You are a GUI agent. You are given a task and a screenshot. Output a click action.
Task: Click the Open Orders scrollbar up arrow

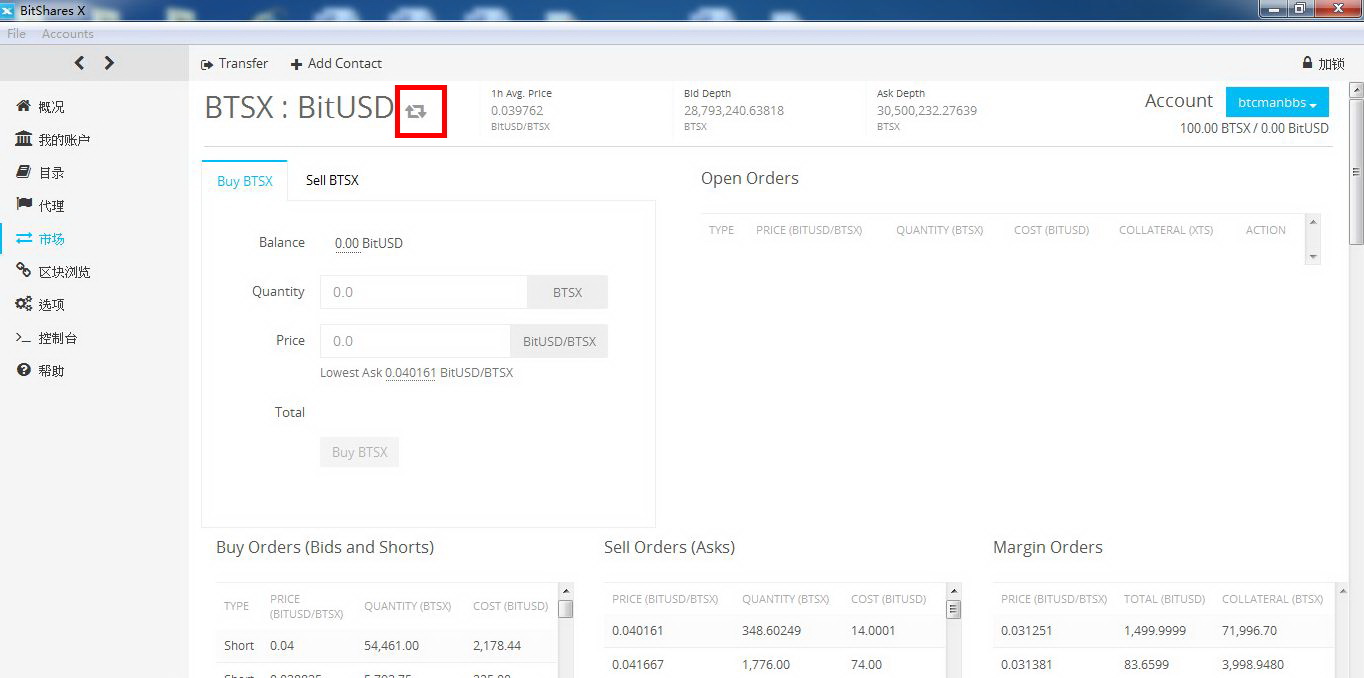[x=1313, y=221]
